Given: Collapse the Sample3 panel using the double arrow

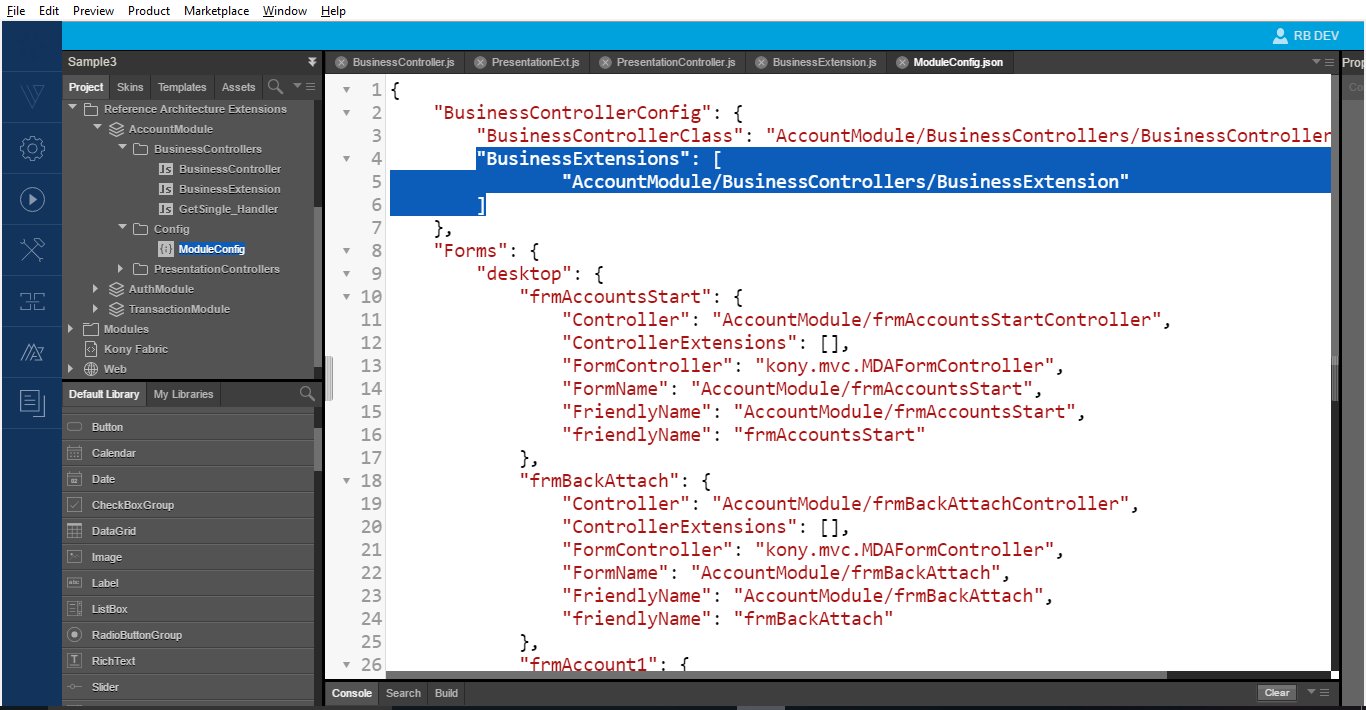Looking at the screenshot, I should pos(312,62).
